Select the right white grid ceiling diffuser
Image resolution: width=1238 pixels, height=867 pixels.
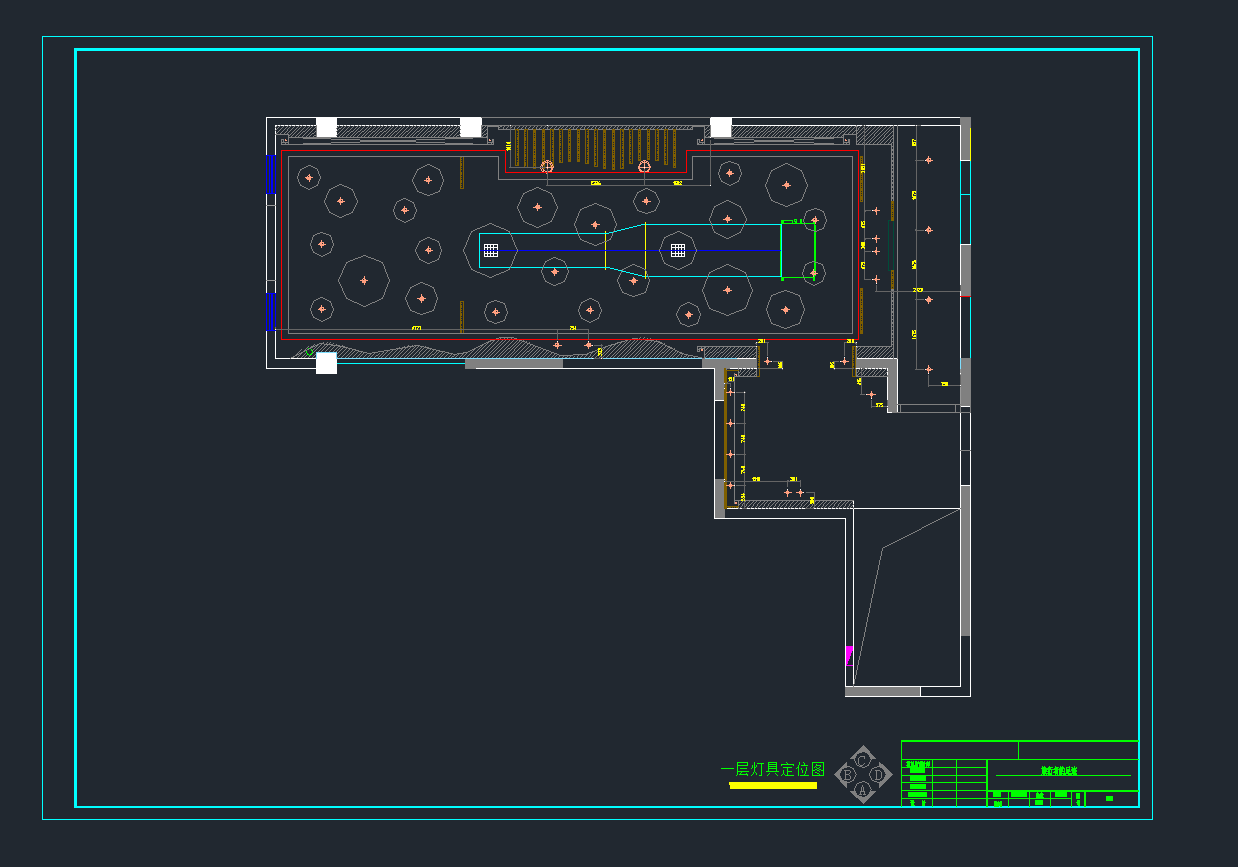[x=678, y=250]
